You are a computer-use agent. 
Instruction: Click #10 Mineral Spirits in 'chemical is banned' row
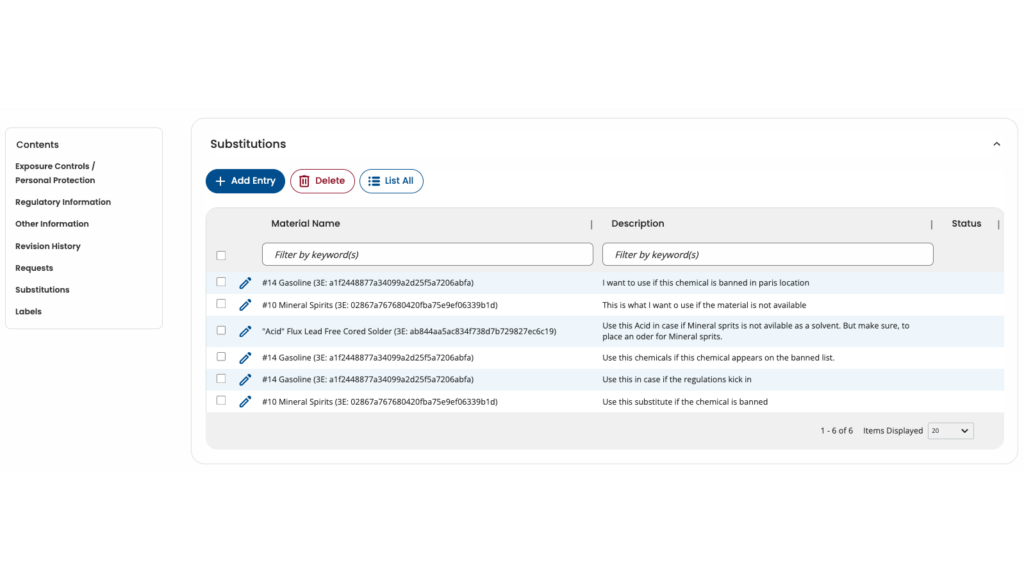point(379,402)
